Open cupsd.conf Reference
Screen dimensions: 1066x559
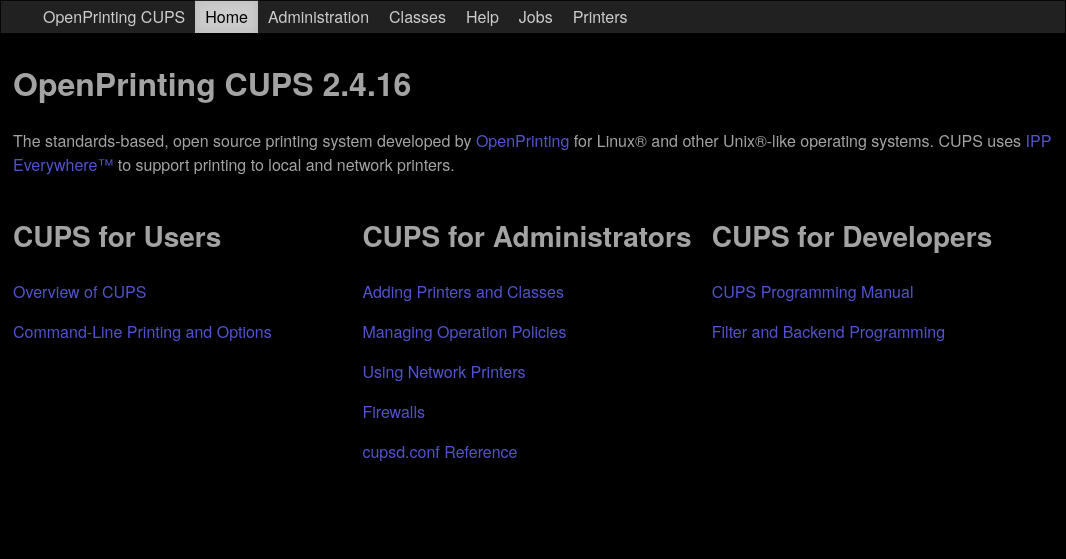[x=440, y=453]
